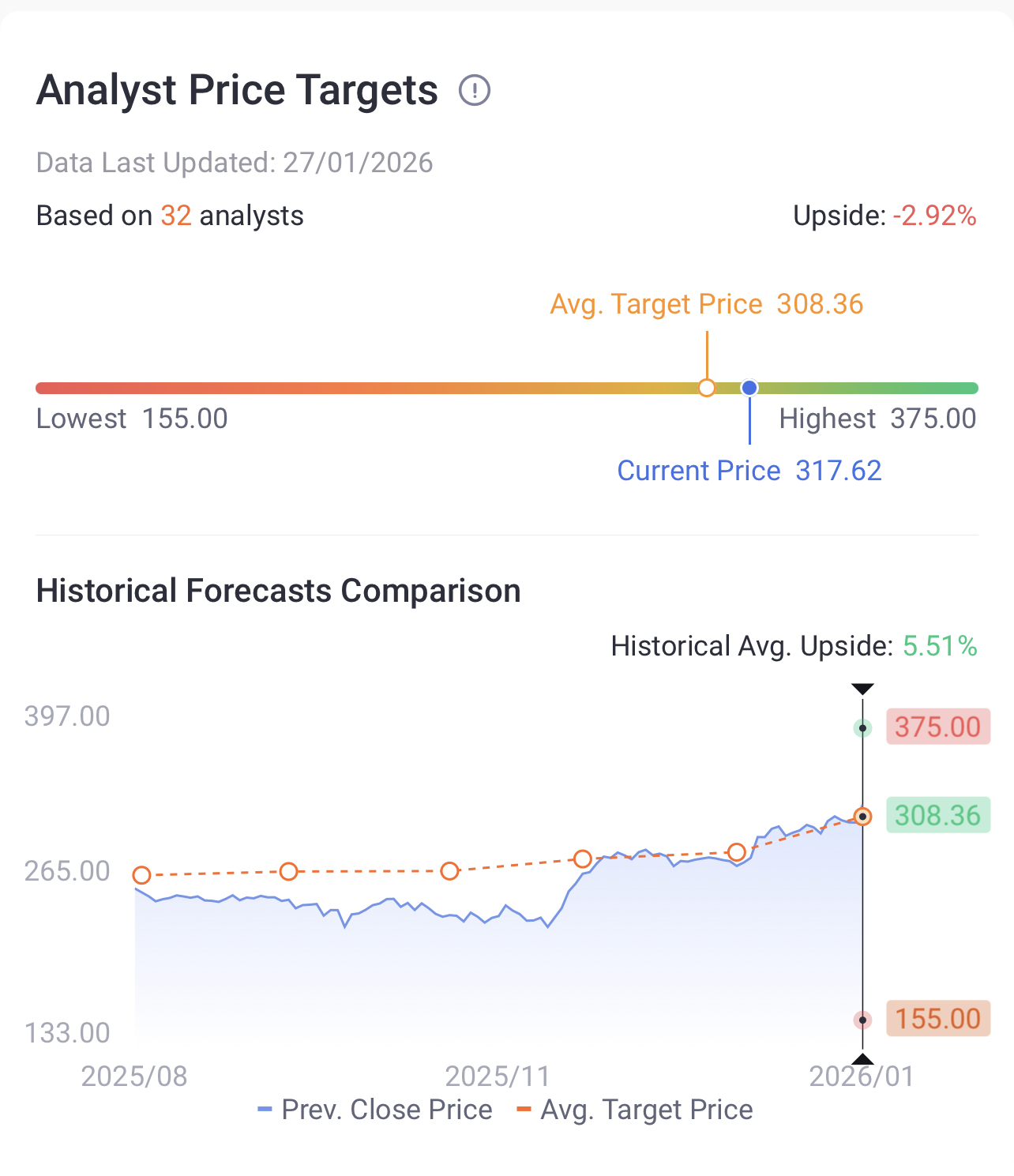
Task: Click the green 308.36 average badge
Action: [x=938, y=815]
